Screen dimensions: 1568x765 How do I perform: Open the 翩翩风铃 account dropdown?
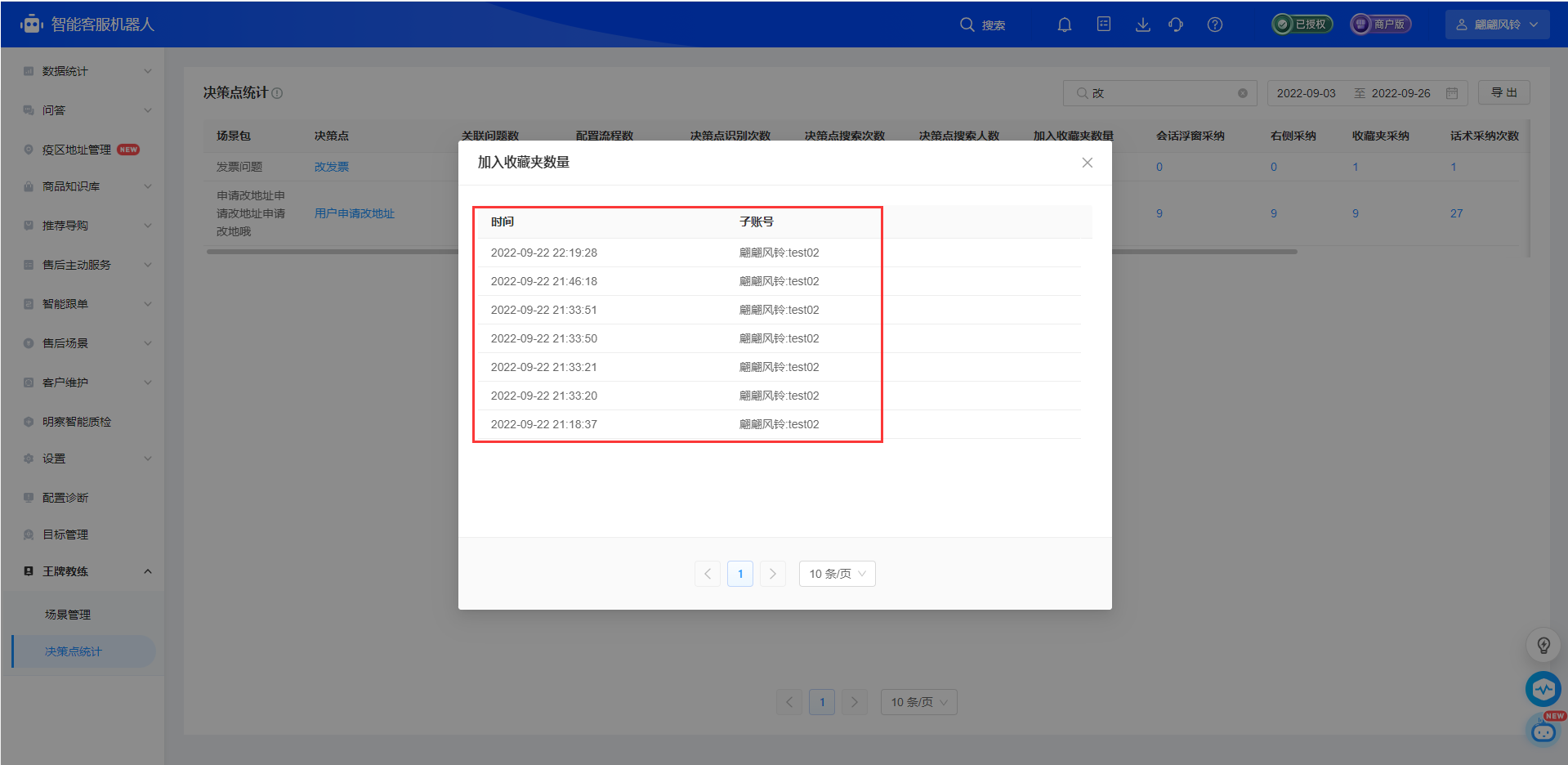pos(1498,25)
